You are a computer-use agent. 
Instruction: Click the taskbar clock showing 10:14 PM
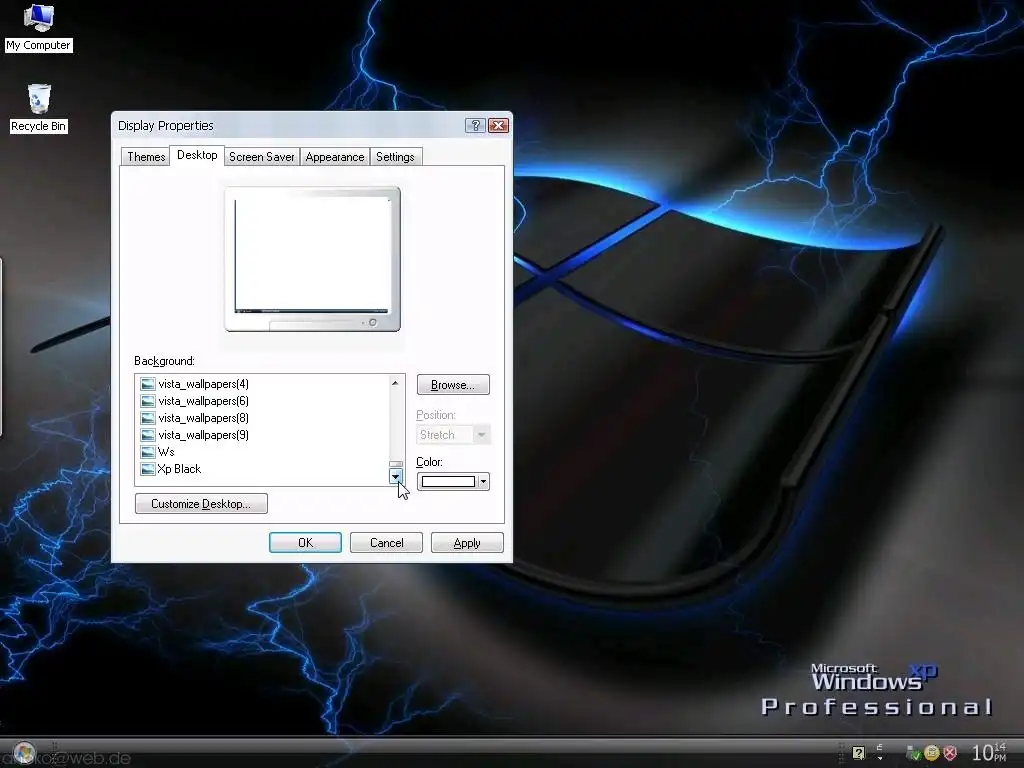click(989, 752)
